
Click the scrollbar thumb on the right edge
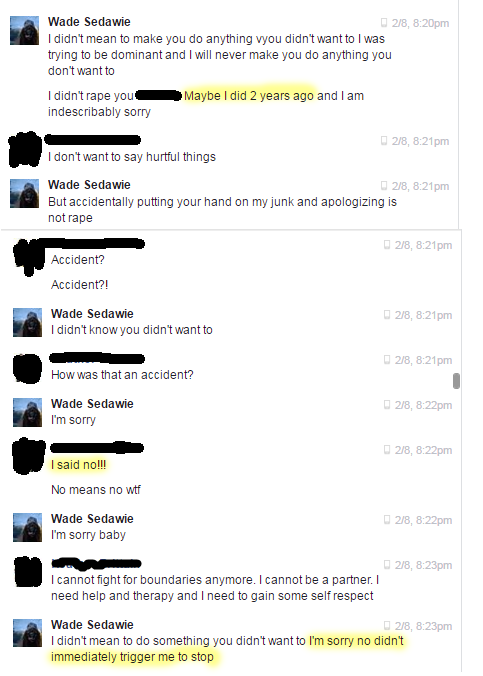[x=456, y=381]
